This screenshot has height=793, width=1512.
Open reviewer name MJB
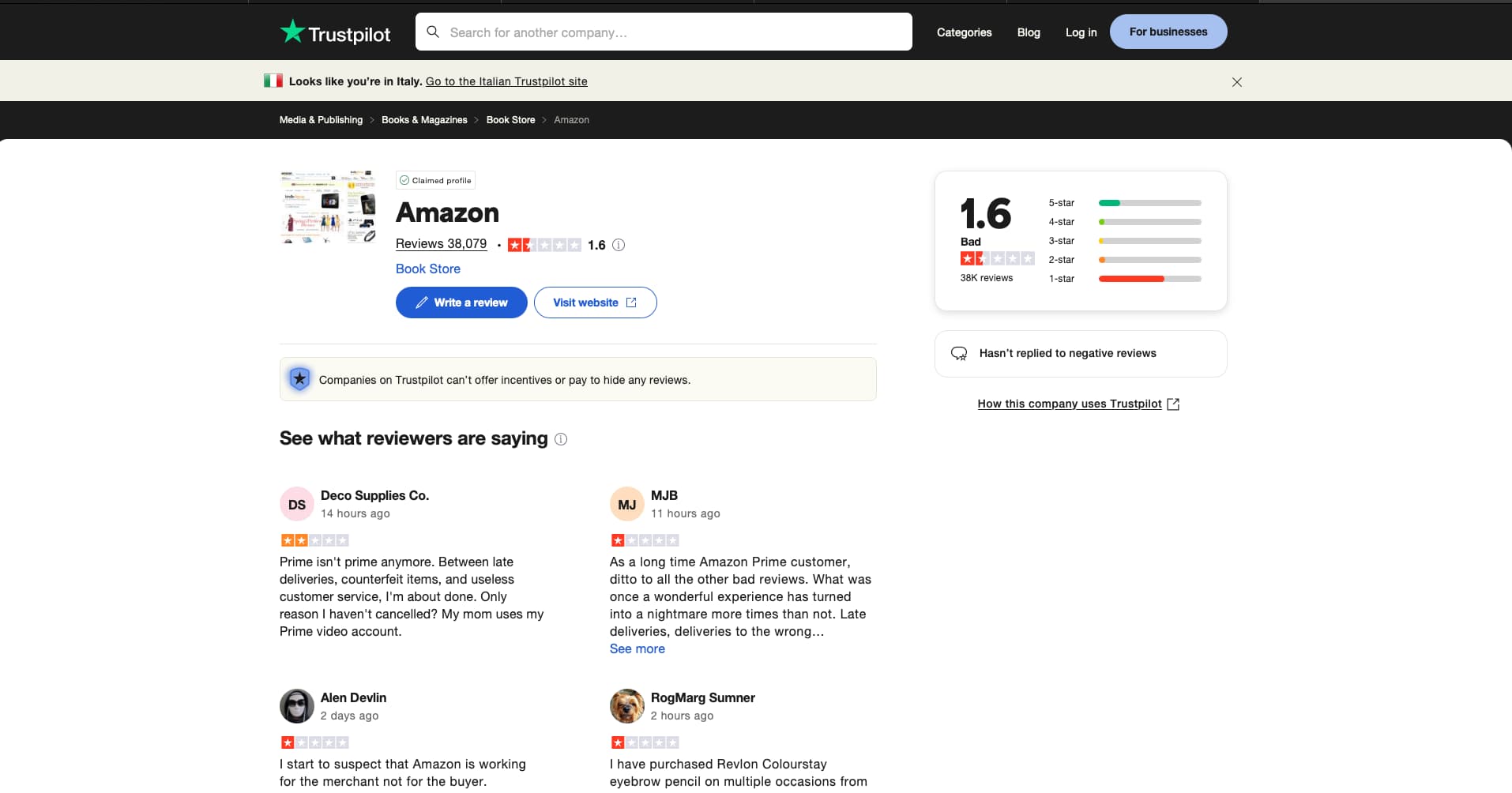click(664, 495)
